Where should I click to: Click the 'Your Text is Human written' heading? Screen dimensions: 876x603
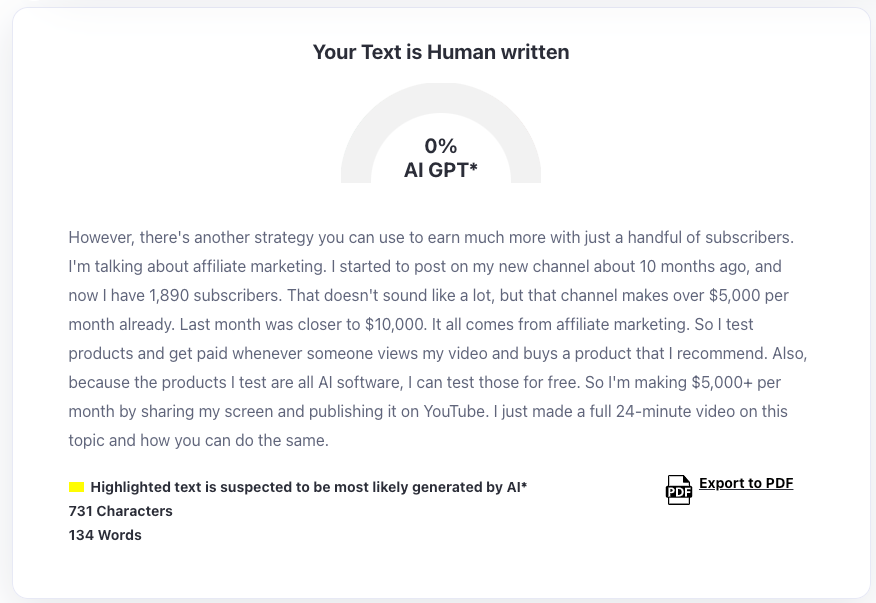(441, 52)
